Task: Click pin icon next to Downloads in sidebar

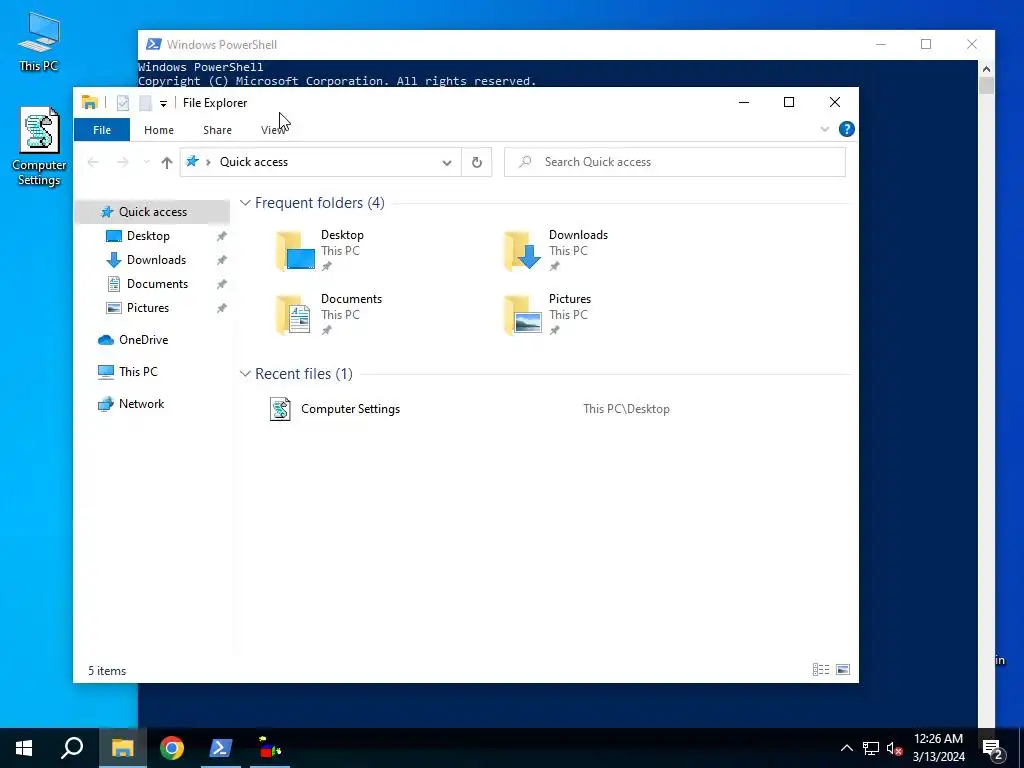Action: (x=222, y=260)
